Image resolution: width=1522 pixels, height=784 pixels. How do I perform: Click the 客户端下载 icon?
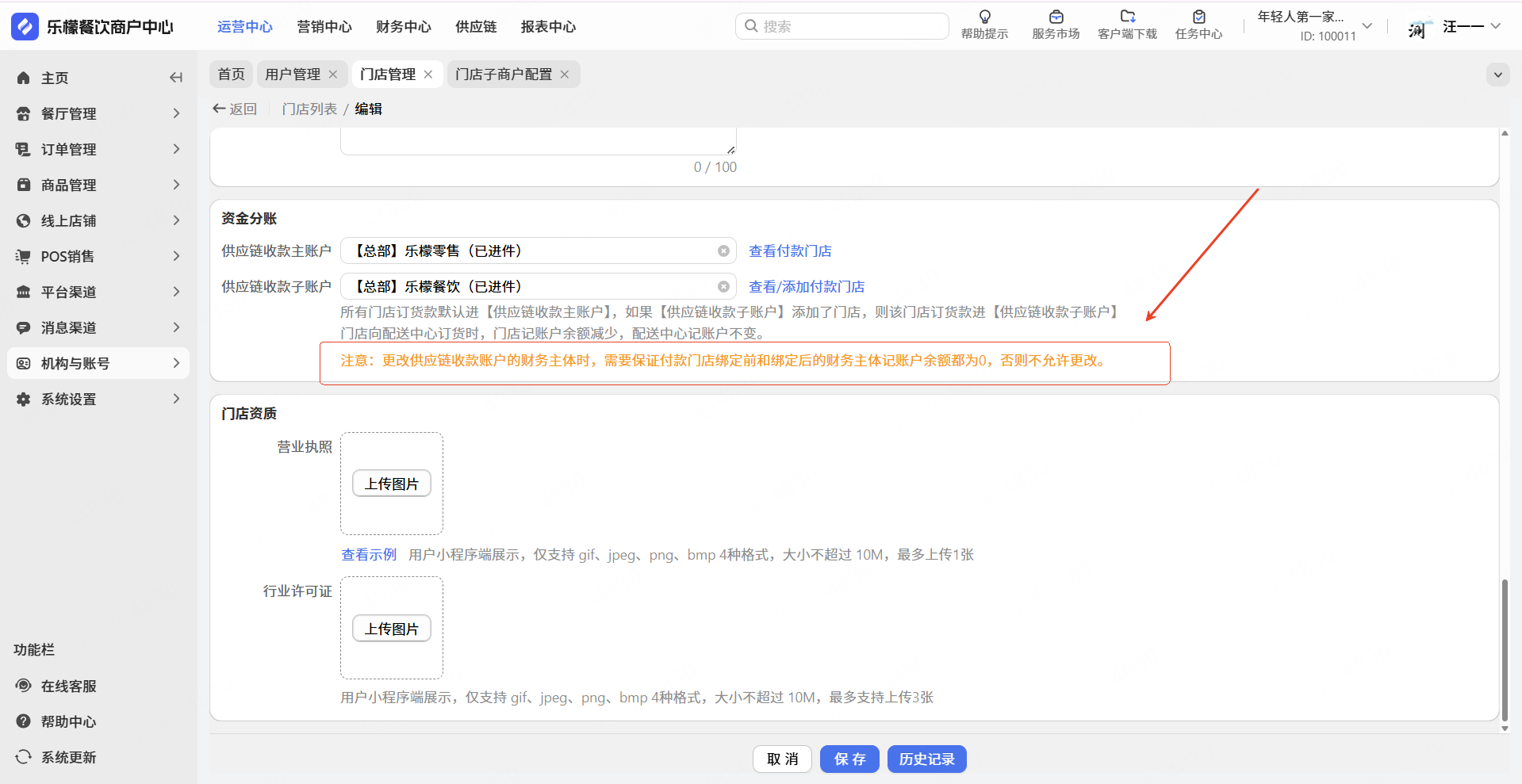tap(1127, 17)
